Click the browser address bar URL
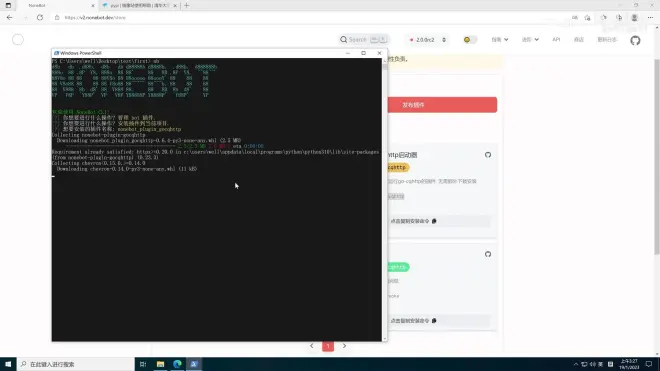This screenshot has width=660, height=371. (95, 18)
